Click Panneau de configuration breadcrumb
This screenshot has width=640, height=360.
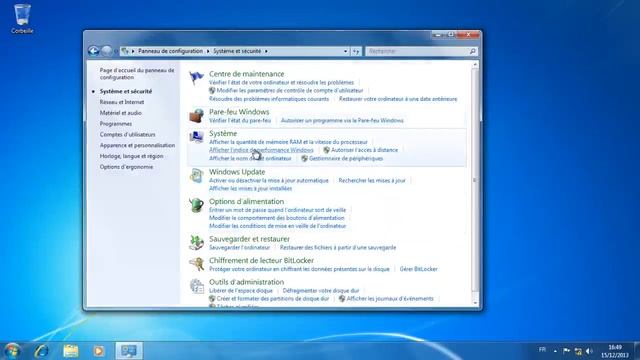(170, 51)
